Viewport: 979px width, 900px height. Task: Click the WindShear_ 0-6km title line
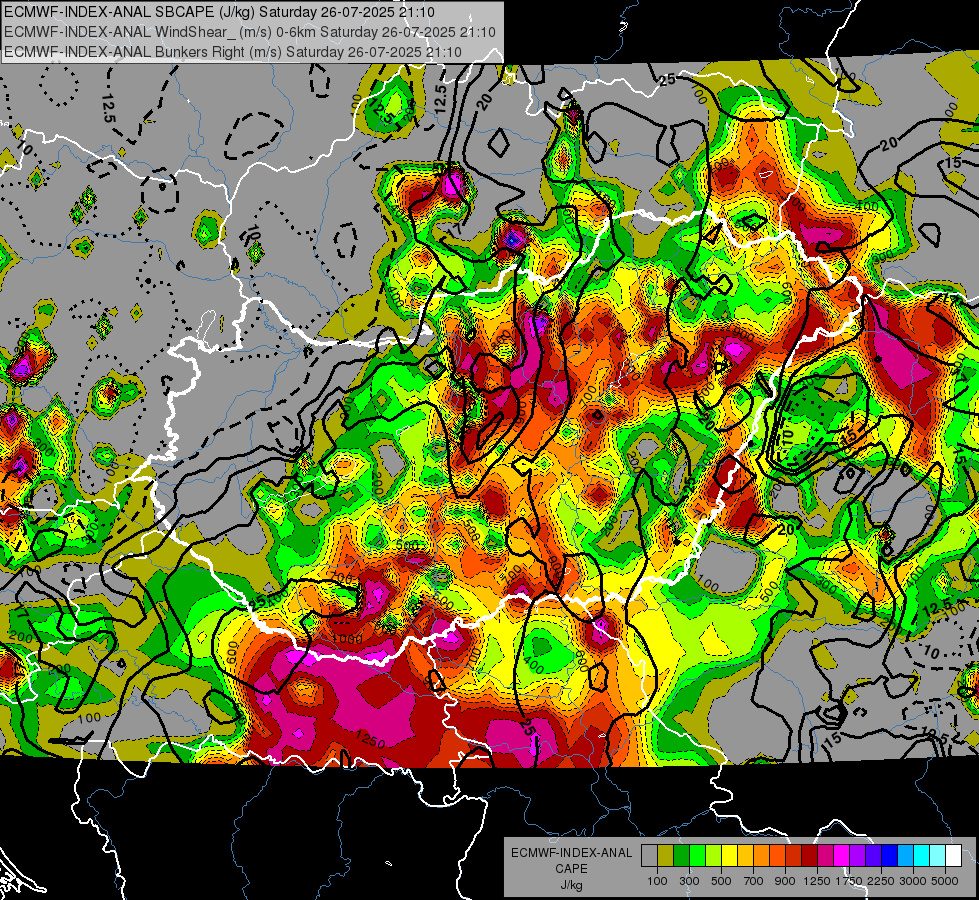click(250, 32)
